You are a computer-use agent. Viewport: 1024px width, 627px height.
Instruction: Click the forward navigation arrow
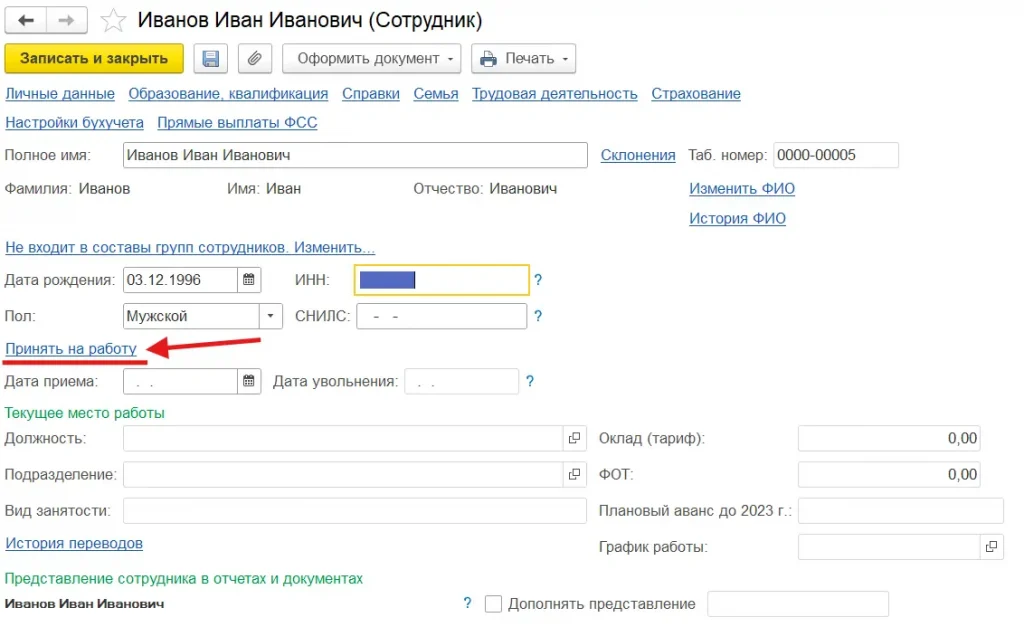[x=67, y=20]
